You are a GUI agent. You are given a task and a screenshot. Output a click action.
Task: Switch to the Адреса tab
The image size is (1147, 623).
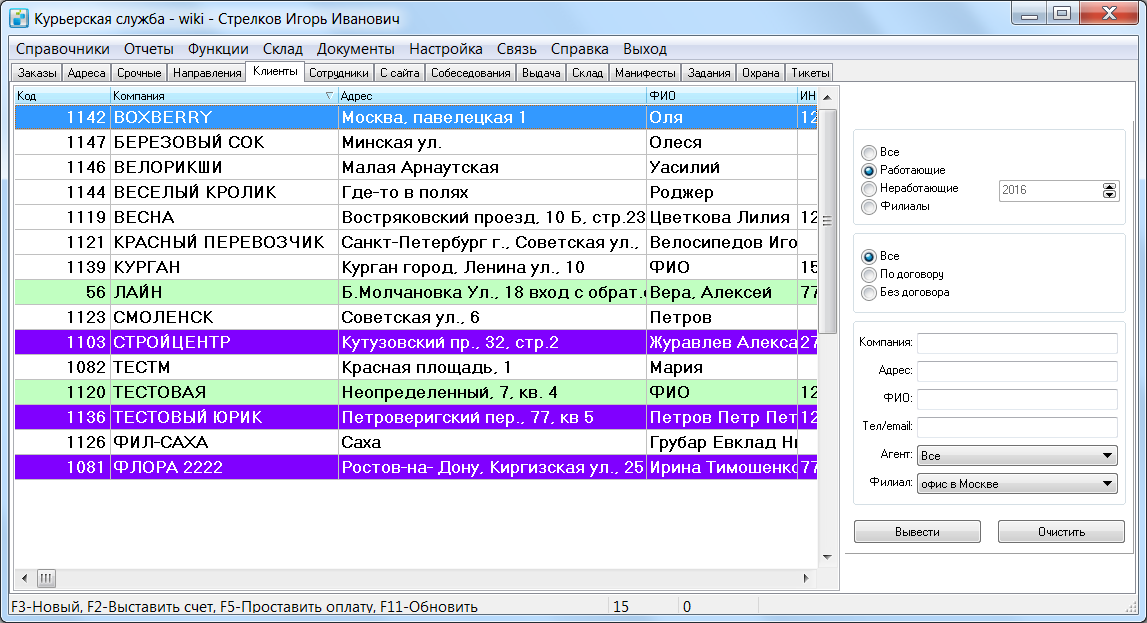[x=86, y=73]
